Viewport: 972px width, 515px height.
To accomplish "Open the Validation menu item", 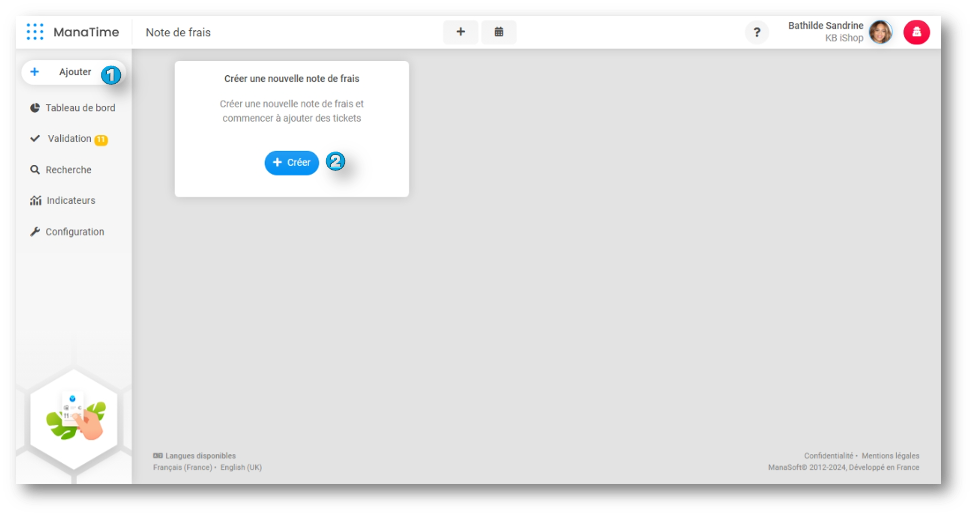I will 69,139.
